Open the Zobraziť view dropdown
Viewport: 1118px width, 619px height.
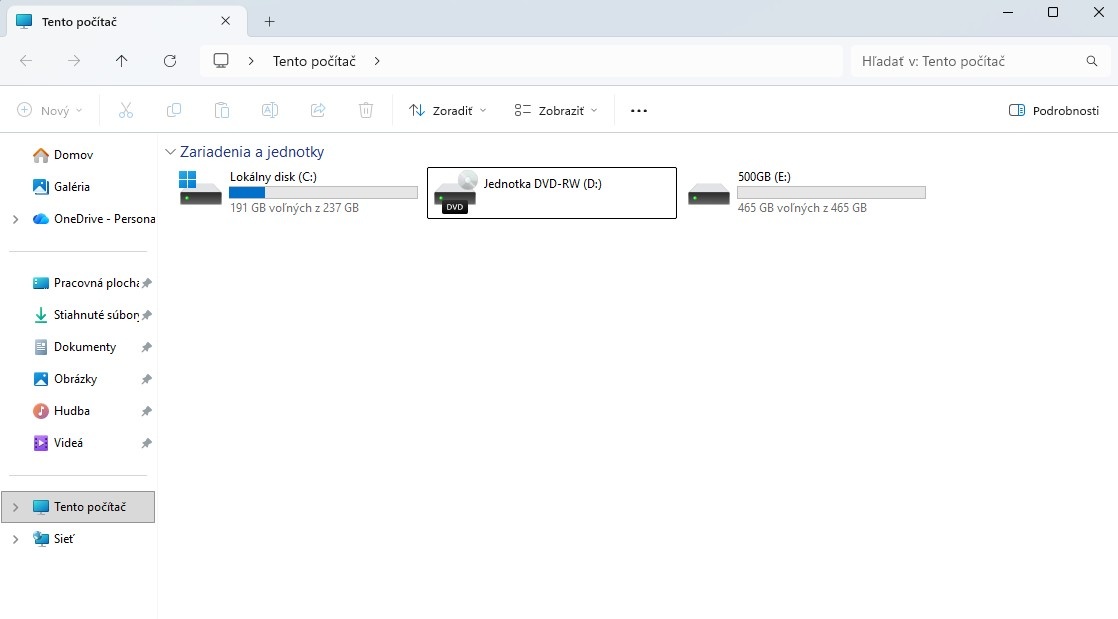pyautogui.click(x=555, y=111)
